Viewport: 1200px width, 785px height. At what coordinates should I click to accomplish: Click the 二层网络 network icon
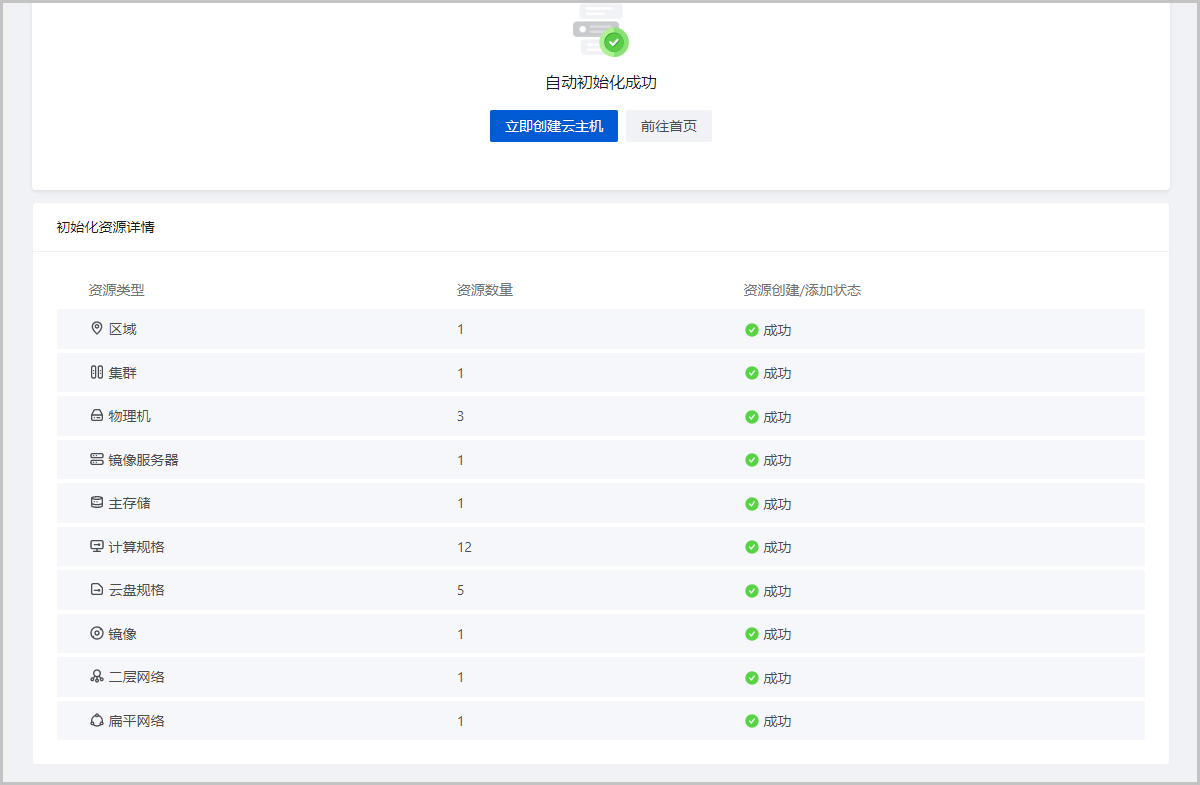pyautogui.click(x=97, y=677)
